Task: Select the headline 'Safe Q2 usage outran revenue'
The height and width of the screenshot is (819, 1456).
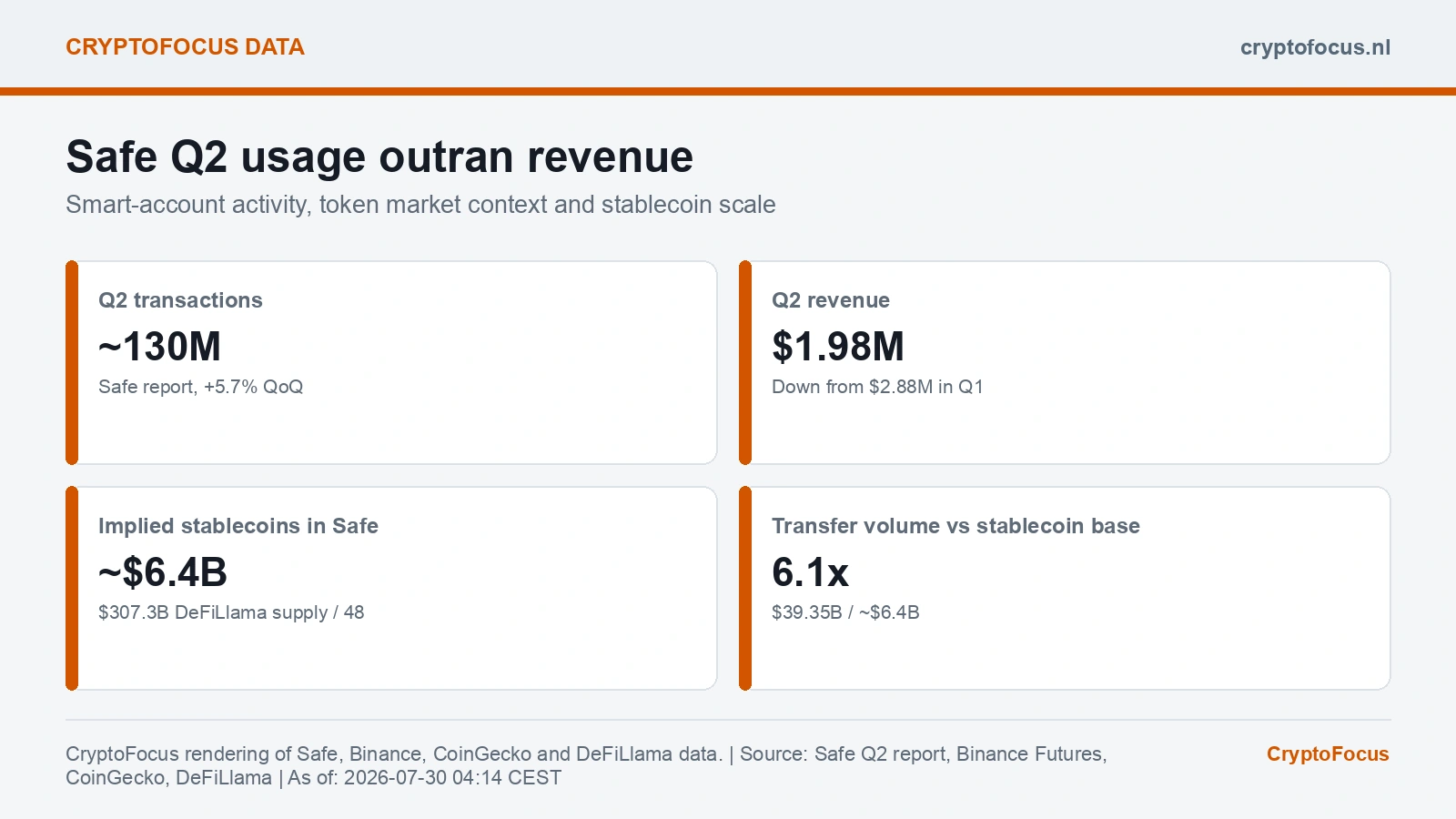Action: (x=379, y=157)
